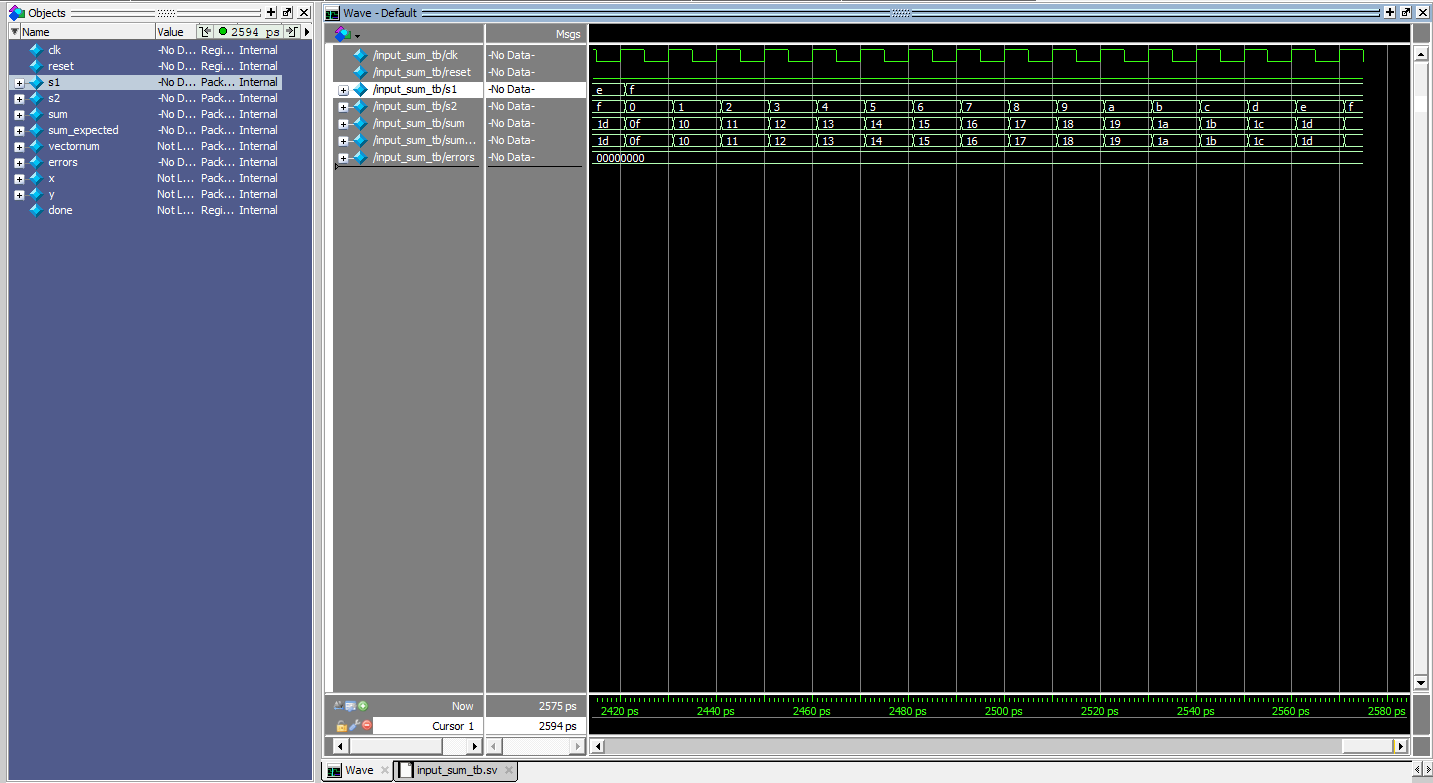The width and height of the screenshot is (1433, 783).
Task: Open the Wave signal format dropdown icon
Action: point(346,34)
